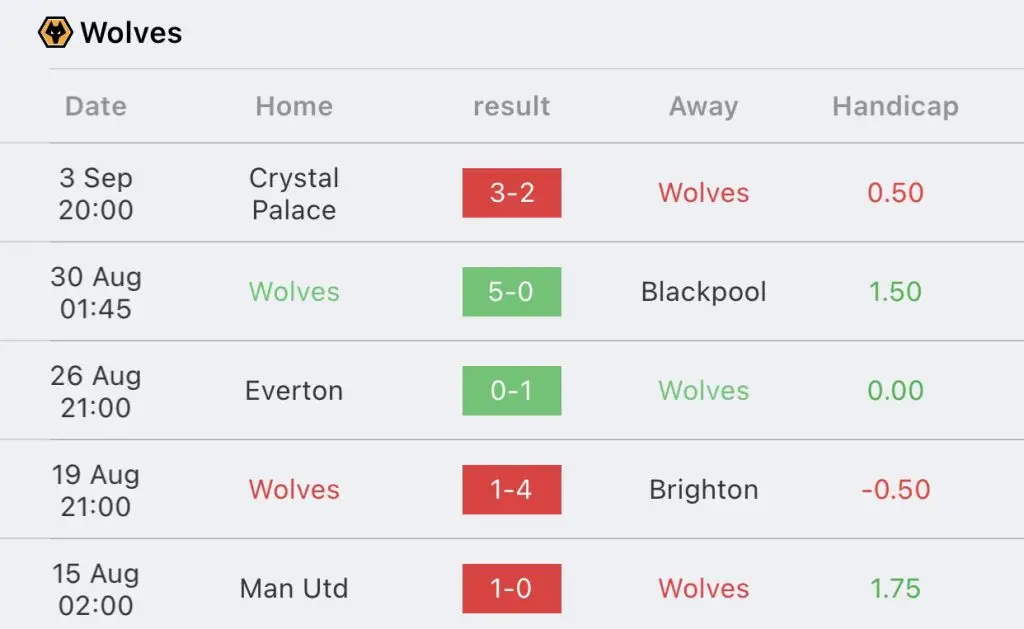Screen dimensions: 1024x629
Task: Click the result column header
Action: pyautogui.click(x=511, y=106)
